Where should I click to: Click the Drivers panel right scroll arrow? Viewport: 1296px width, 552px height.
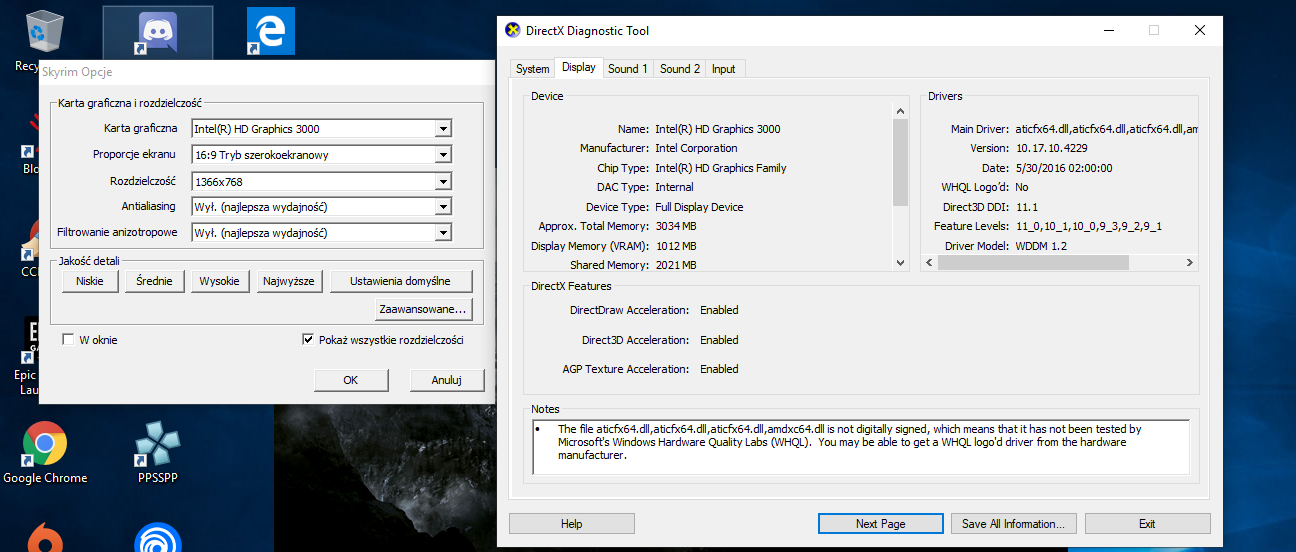coord(1190,262)
